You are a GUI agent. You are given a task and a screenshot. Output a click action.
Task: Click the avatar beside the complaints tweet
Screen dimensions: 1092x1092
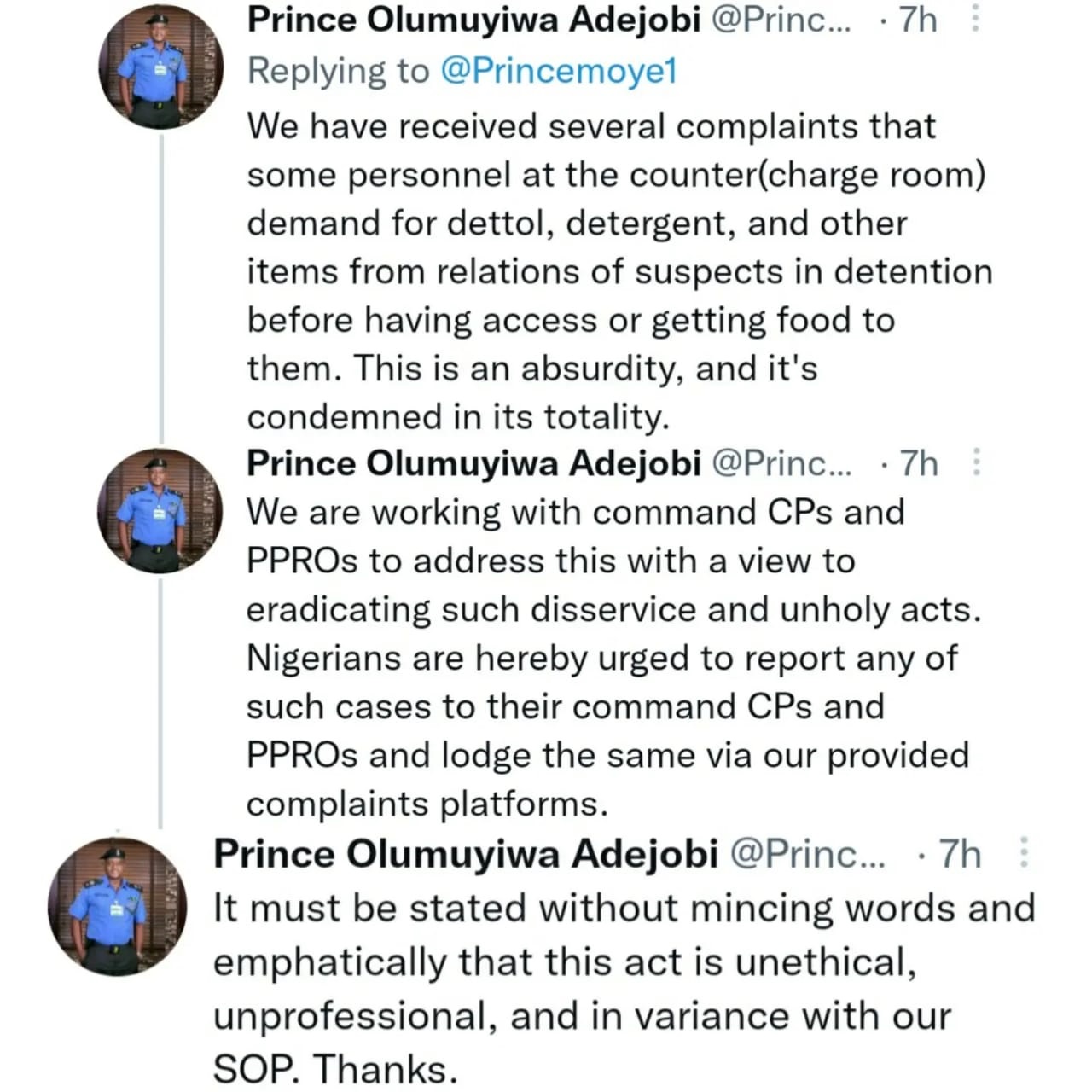161,67
